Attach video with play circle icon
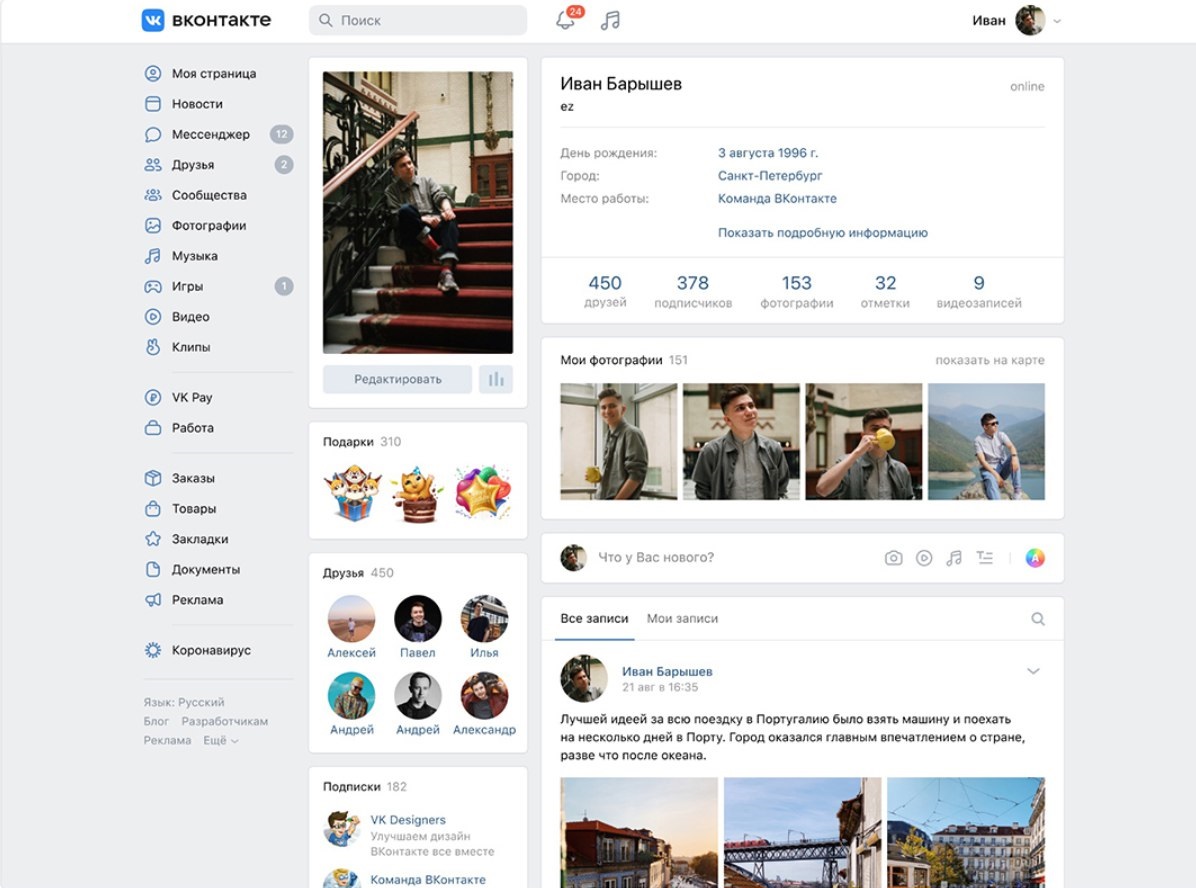 (924, 558)
